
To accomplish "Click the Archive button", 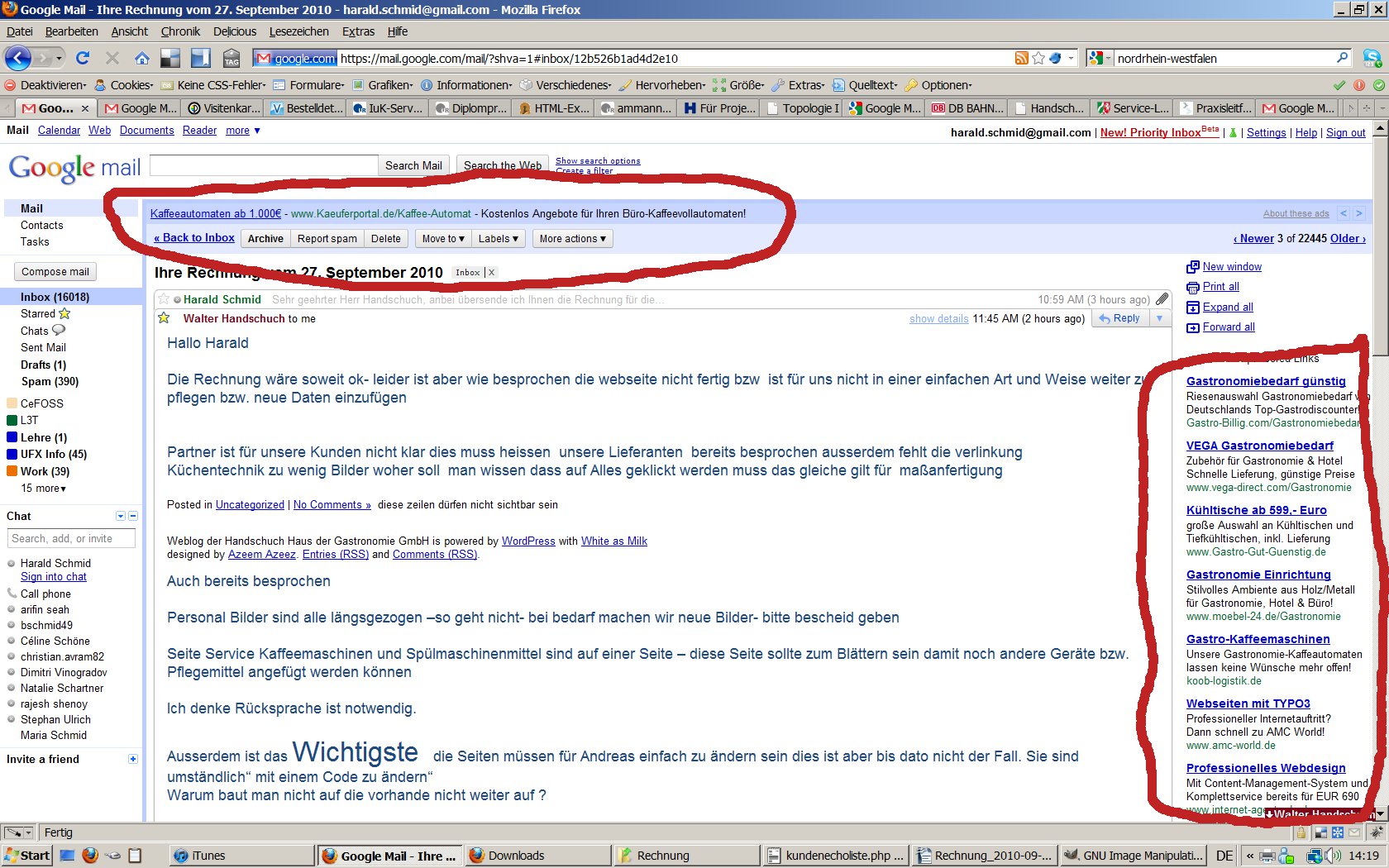I will 265,239.
